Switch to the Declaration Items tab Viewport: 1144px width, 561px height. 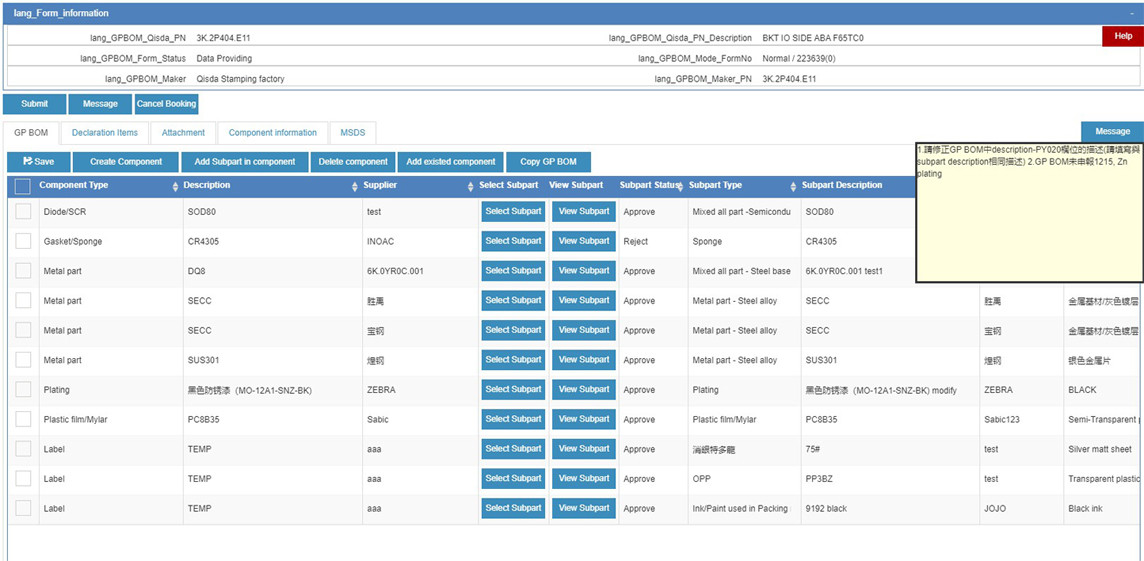click(x=105, y=133)
